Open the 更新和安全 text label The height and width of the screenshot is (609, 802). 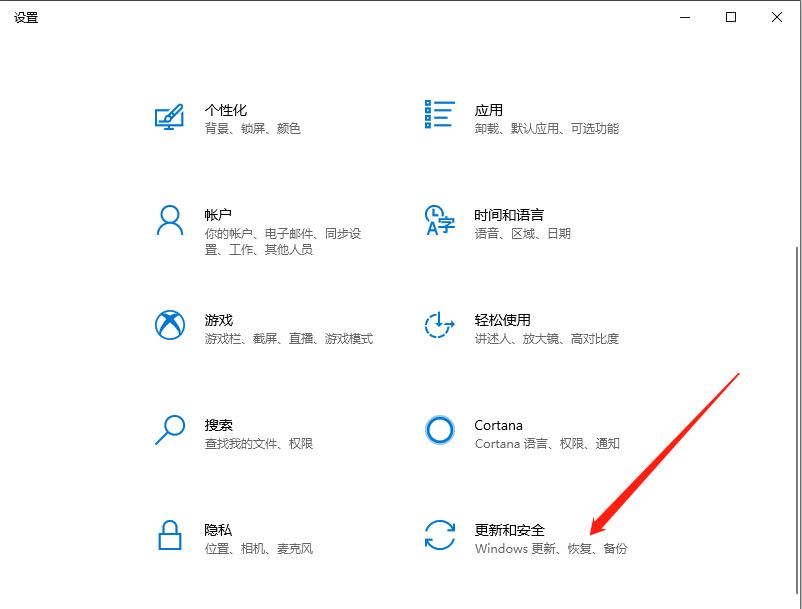point(509,530)
